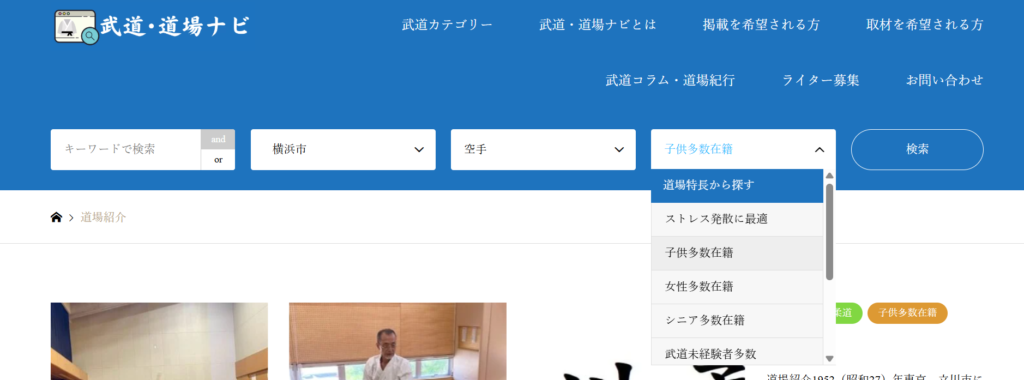This screenshot has width=1024, height=380.
Task: Click the scrollbar up arrow in dropdown list
Action: 829,175
